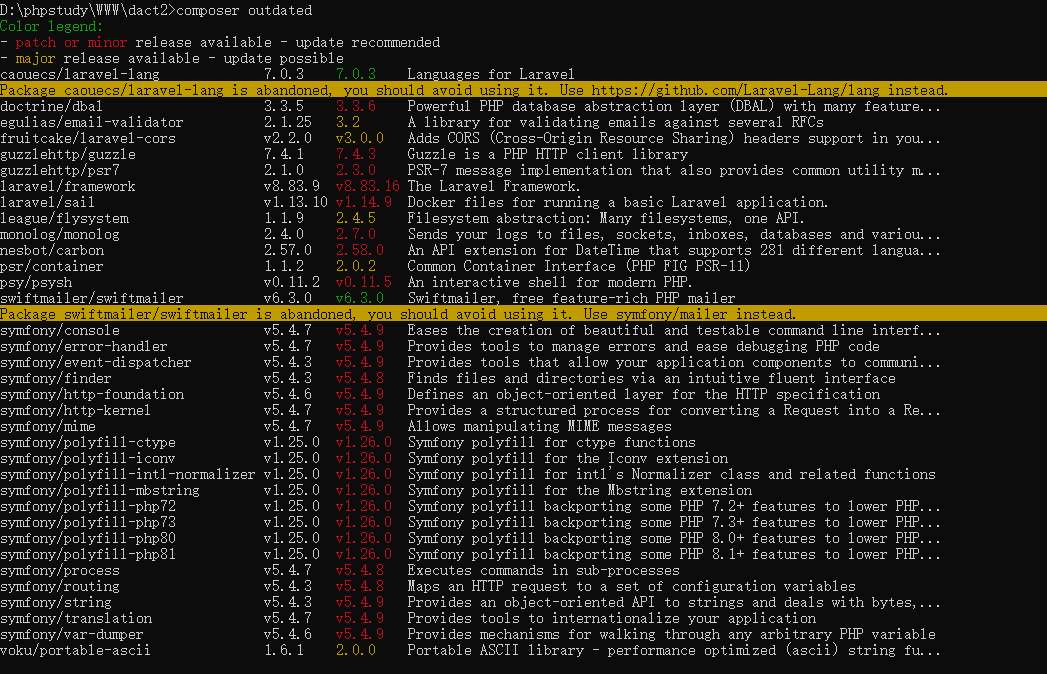The image size is (1047, 674).
Task: Click latest version 2.0.0 of portable-ascii
Action: pyautogui.click(x=356, y=651)
